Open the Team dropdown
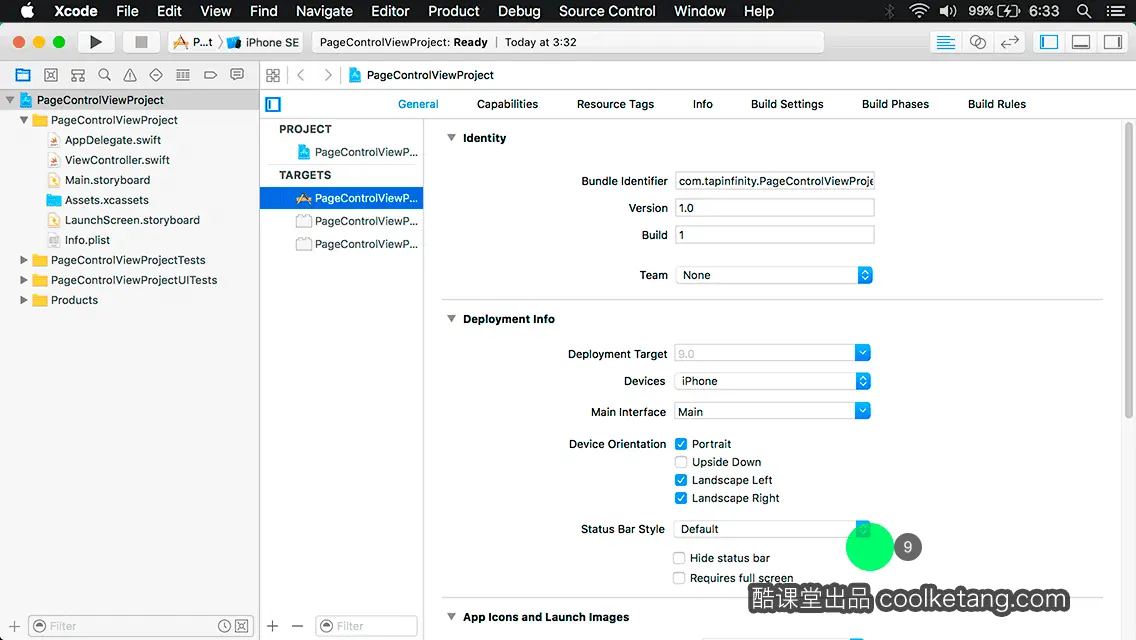The height and width of the screenshot is (640, 1136). (774, 275)
